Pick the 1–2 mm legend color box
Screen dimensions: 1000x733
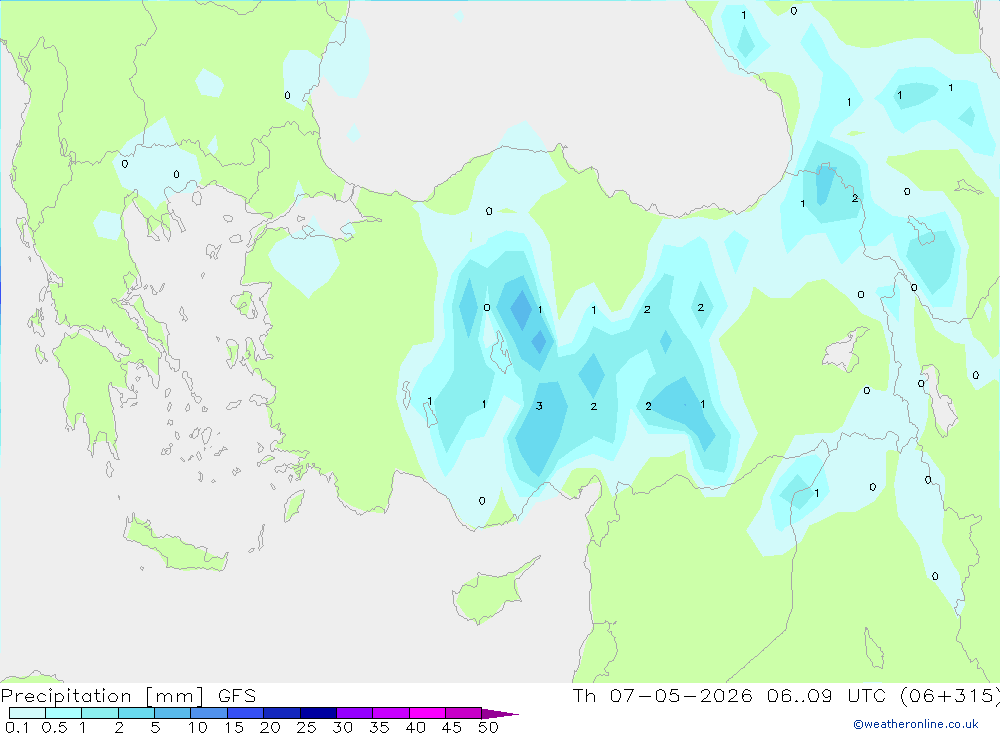[100, 713]
